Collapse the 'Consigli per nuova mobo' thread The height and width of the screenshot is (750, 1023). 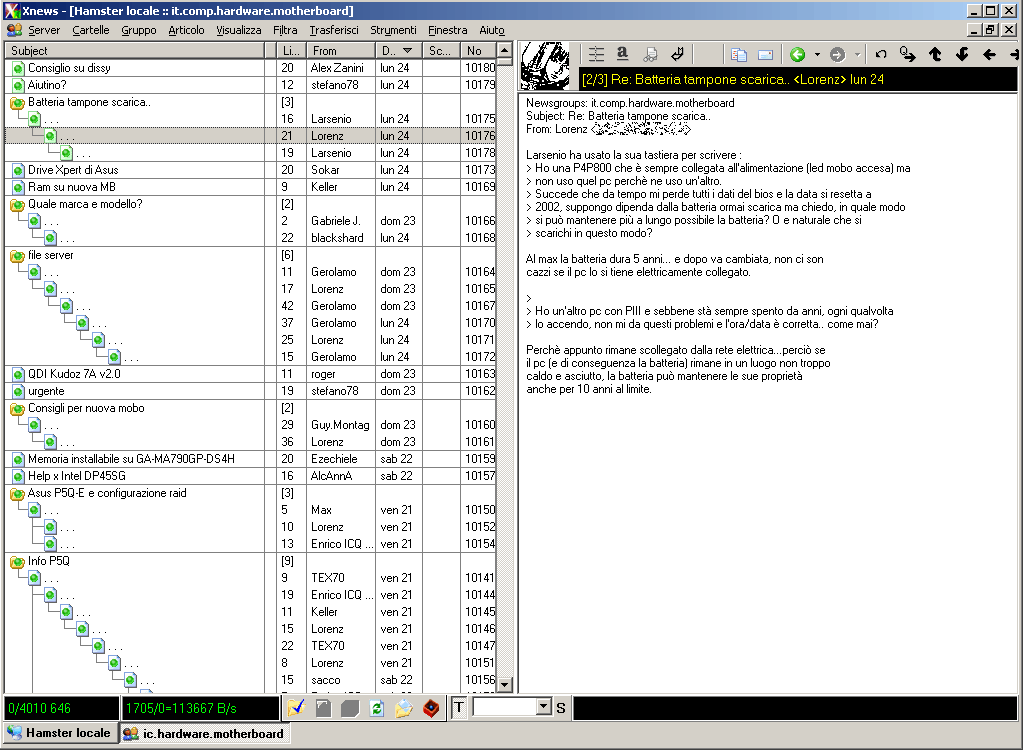point(18,408)
